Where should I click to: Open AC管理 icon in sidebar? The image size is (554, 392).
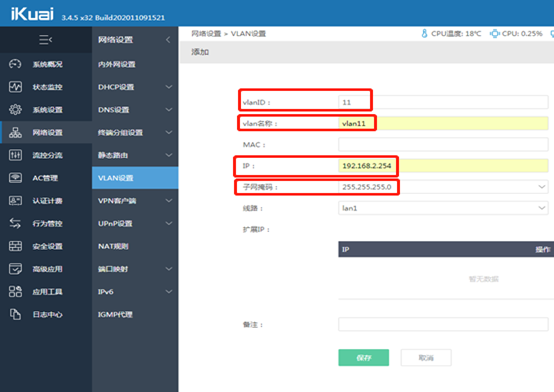click(x=15, y=178)
